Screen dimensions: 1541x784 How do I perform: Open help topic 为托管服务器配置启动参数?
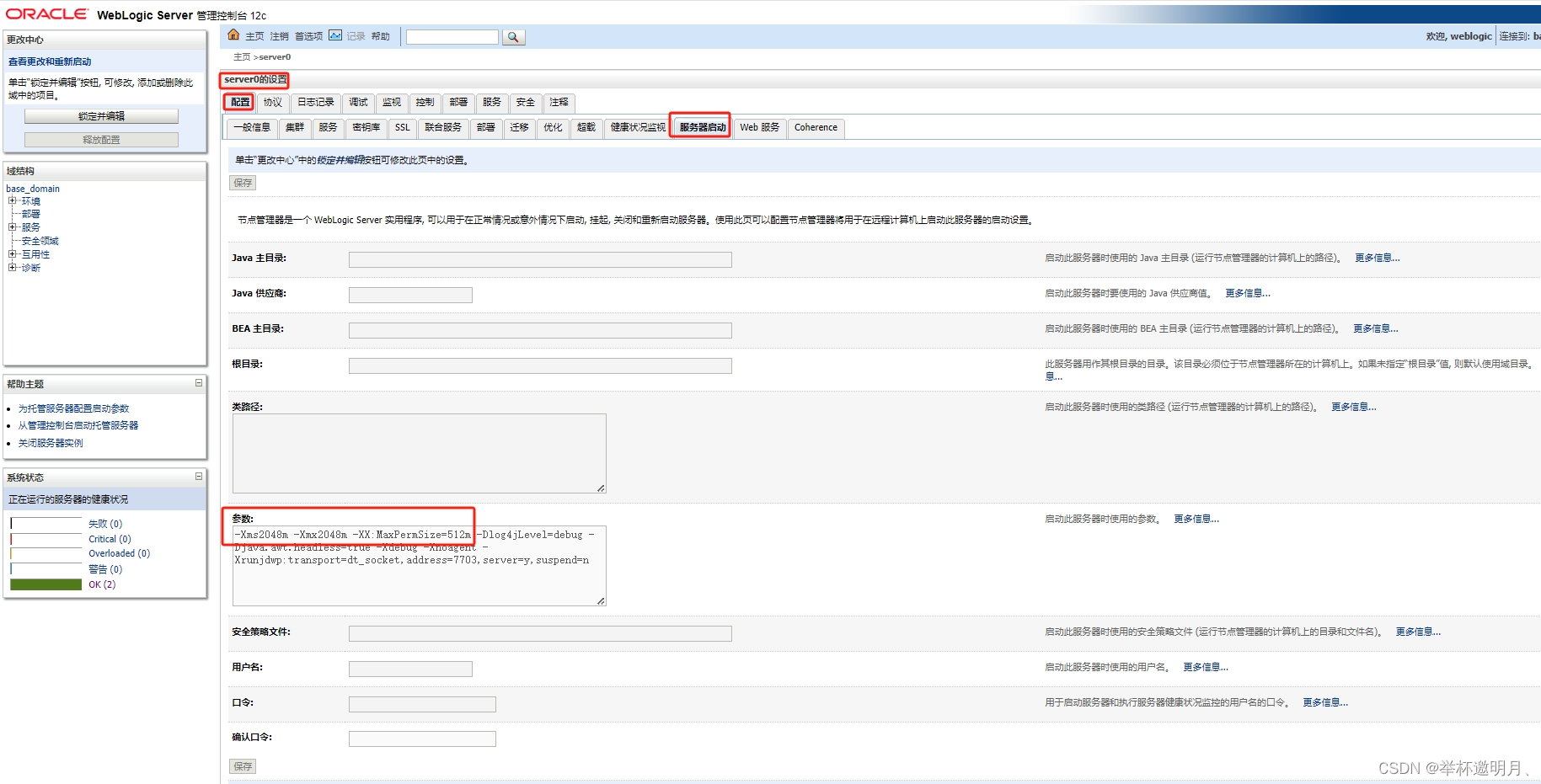pos(74,408)
